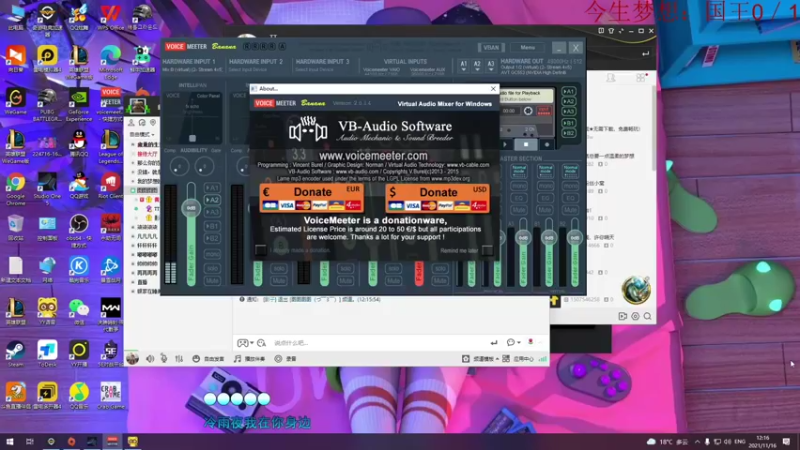800x450 pixels.
Task: Click the VB-Audio logo in About dialog
Action: coord(308,131)
